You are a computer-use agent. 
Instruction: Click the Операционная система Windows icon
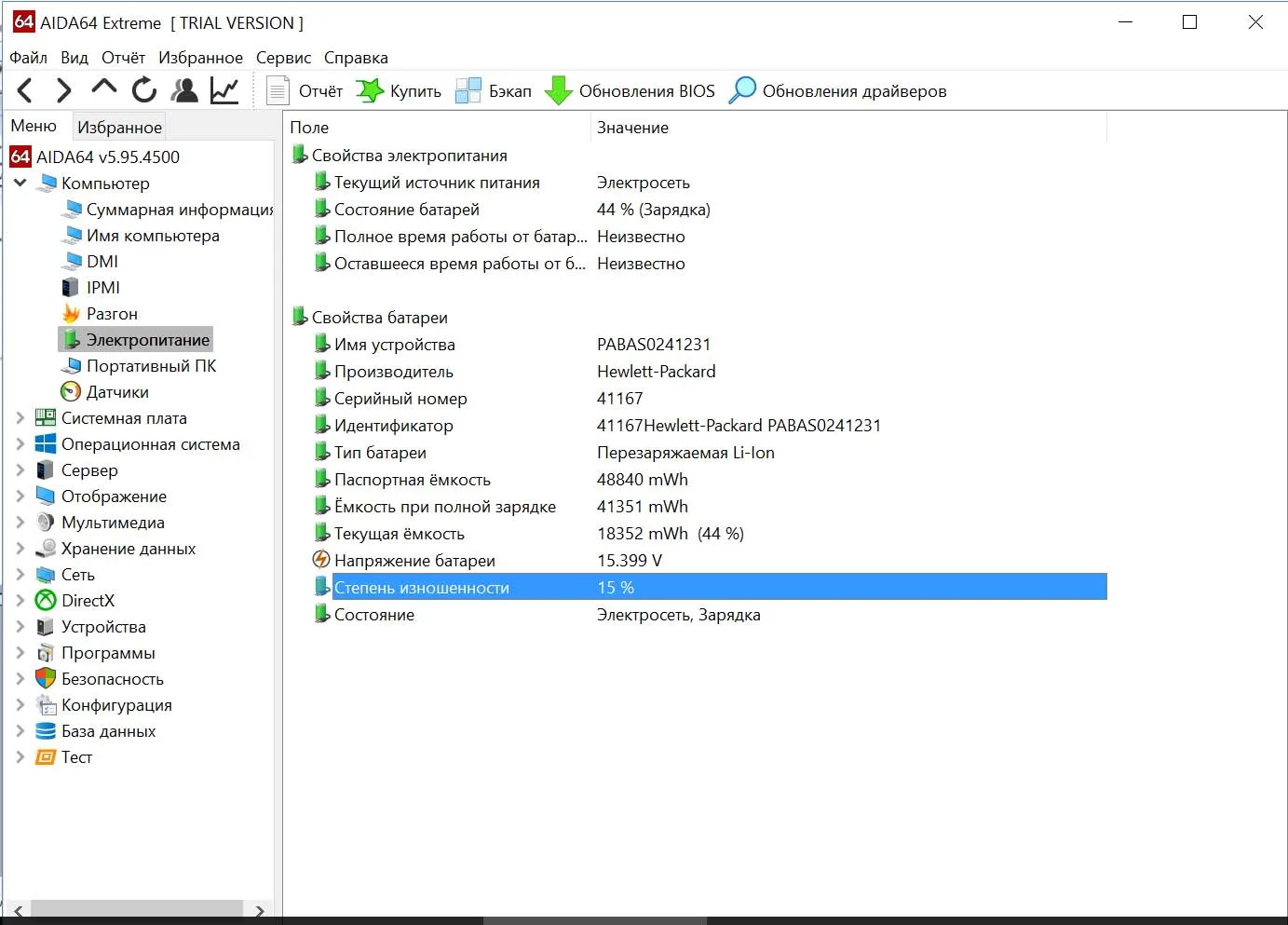(46, 443)
